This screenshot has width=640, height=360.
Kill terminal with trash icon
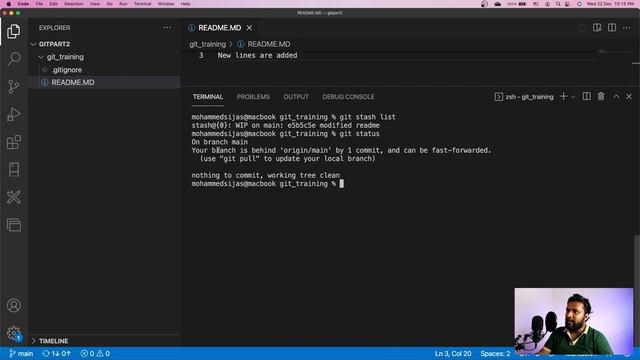tap(601, 96)
